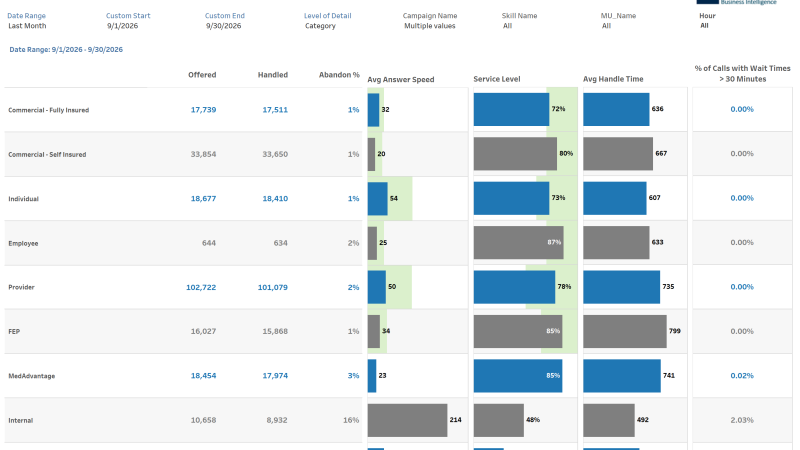
Task: Open Campaign Name filter showing Multiple values
Action: tap(430, 26)
